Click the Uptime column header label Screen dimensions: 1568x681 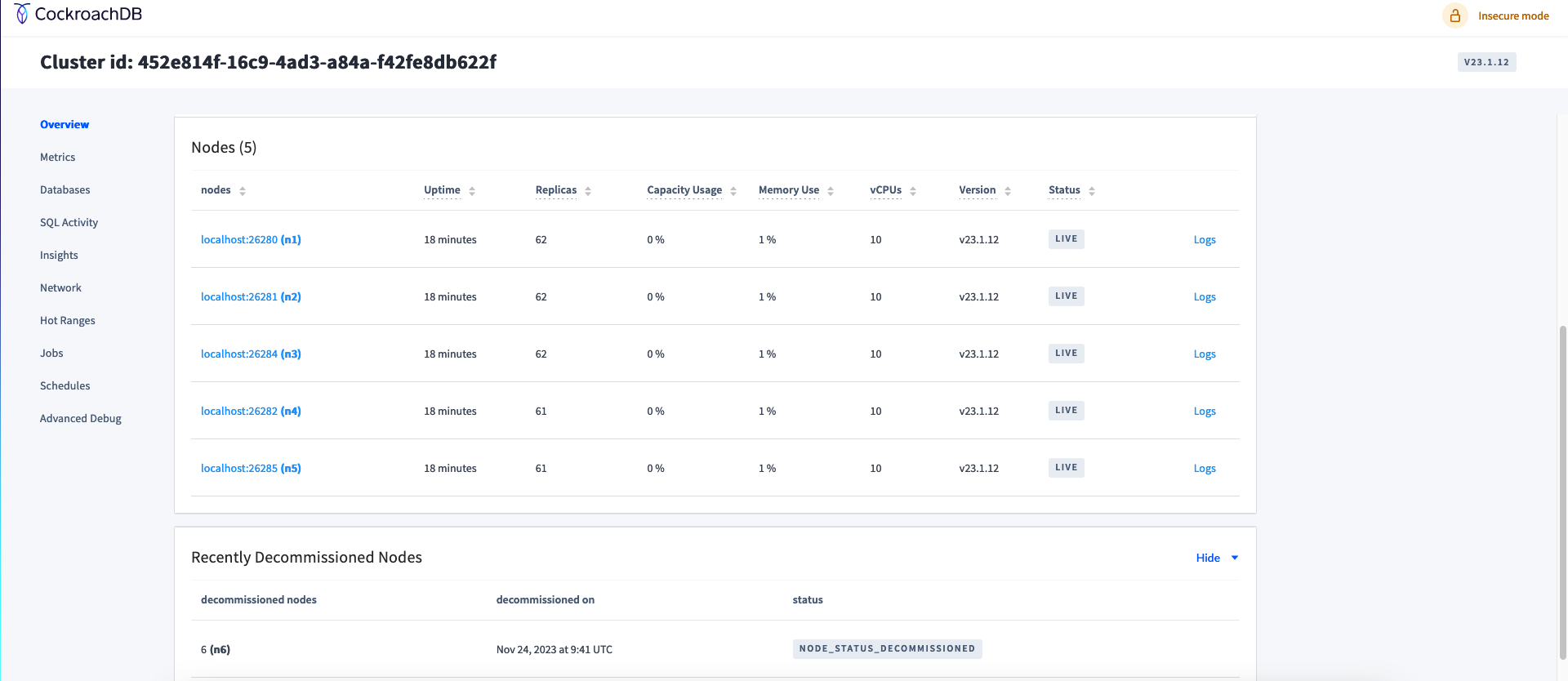point(442,190)
